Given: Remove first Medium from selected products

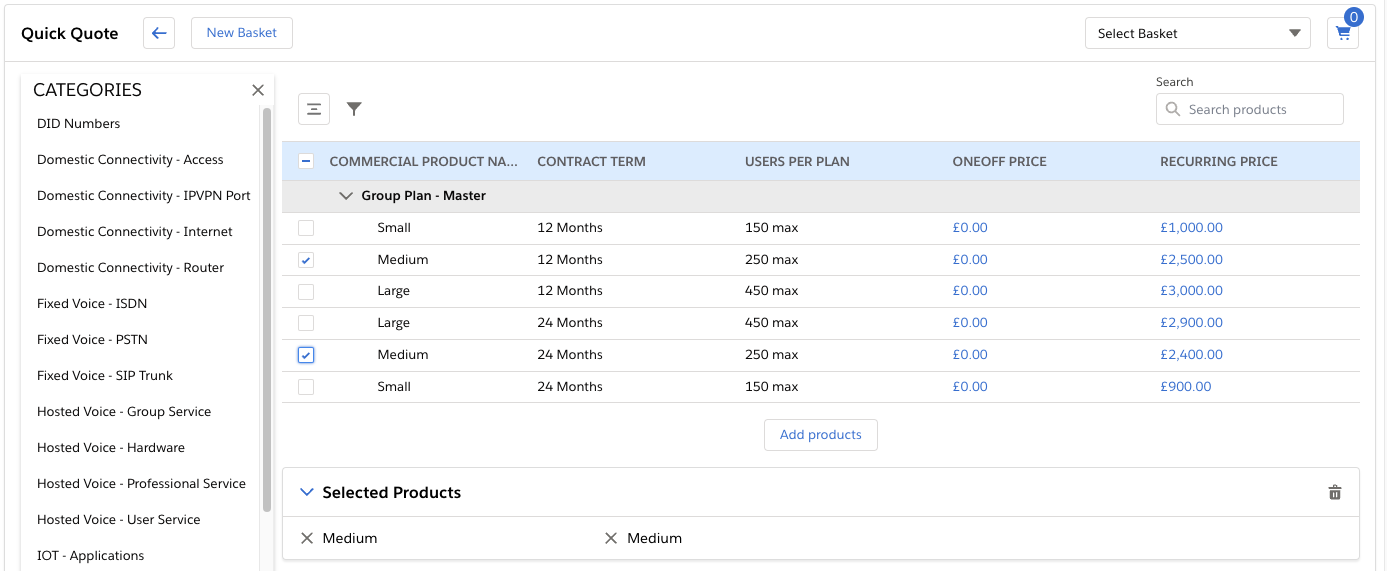Looking at the screenshot, I should (x=307, y=538).
